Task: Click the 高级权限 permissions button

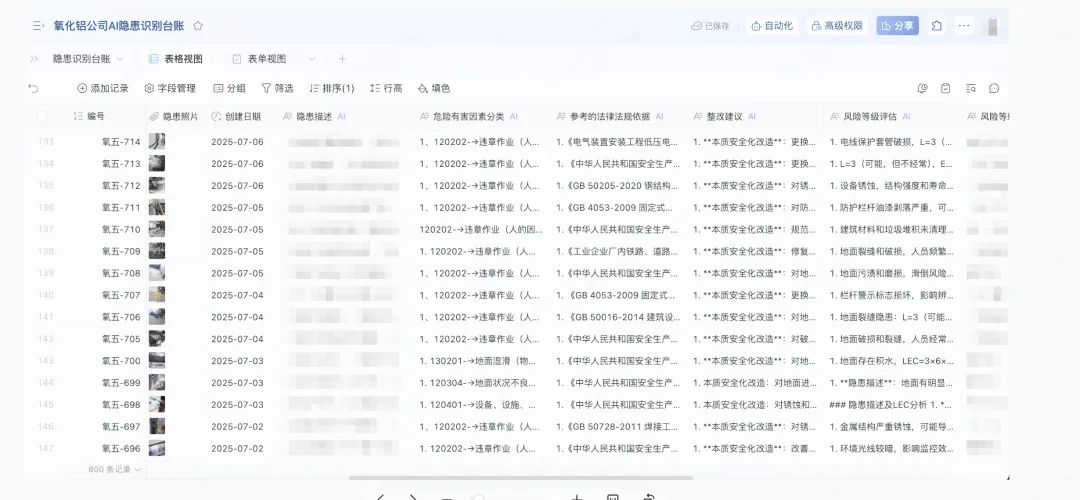Action: point(837,26)
